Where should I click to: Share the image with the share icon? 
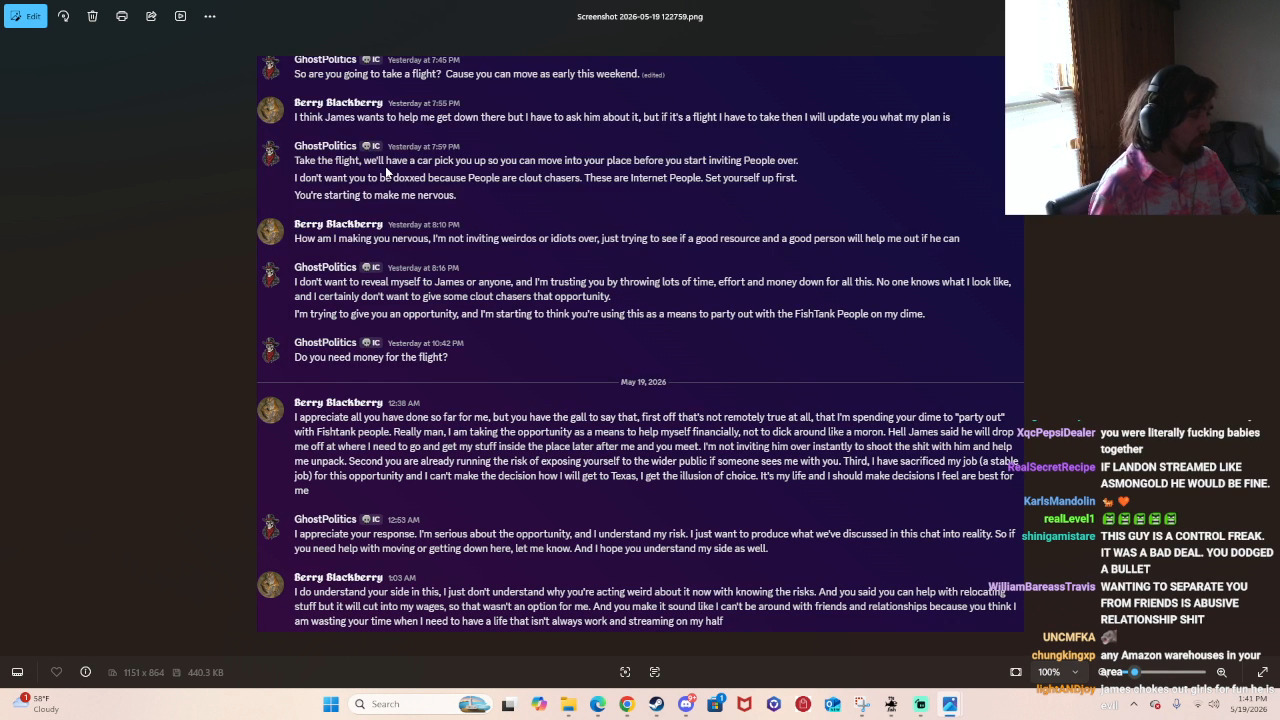pyautogui.click(x=151, y=16)
